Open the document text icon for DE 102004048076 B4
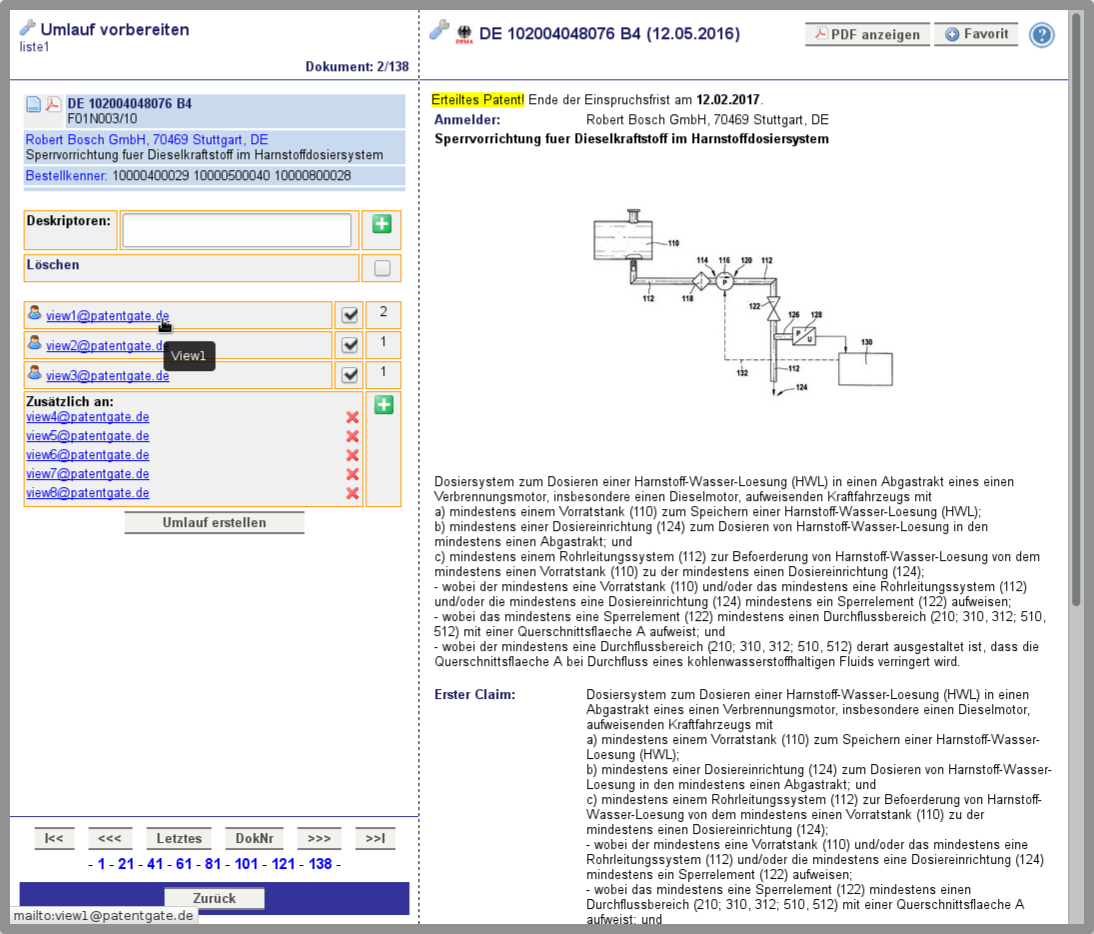 33,105
